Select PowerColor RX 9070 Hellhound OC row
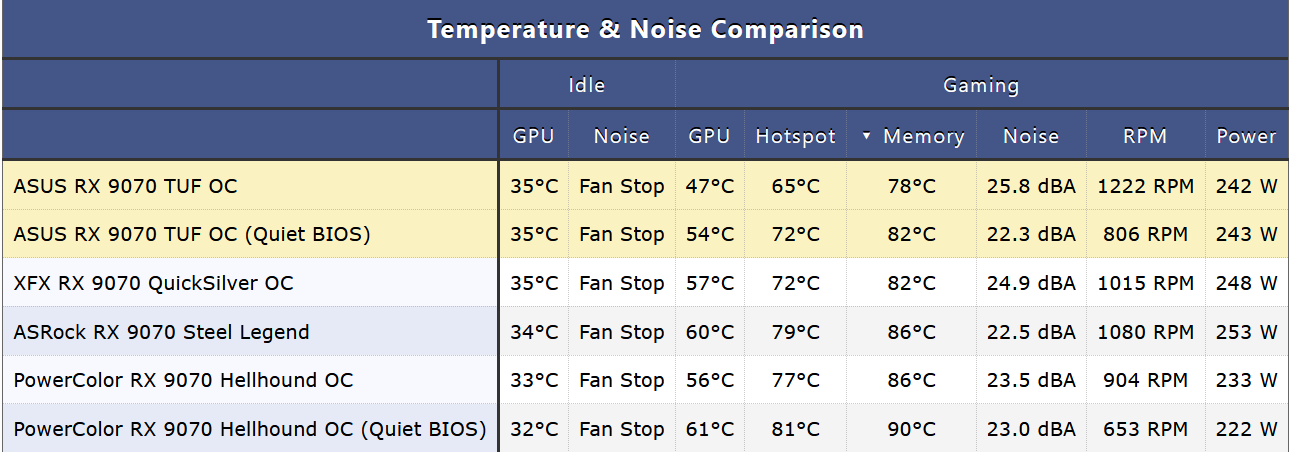Viewport: 1289px width, 452px height. point(644,380)
